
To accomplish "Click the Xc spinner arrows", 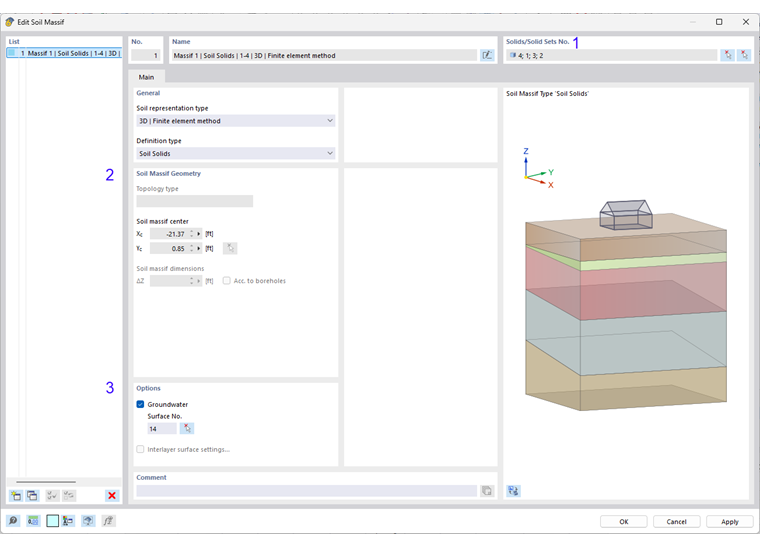I will 192,234.
